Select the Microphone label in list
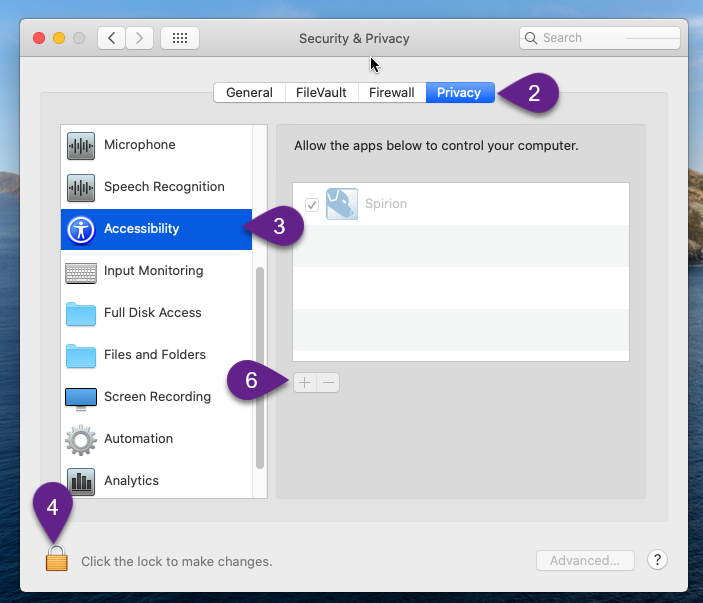 pos(139,145)
